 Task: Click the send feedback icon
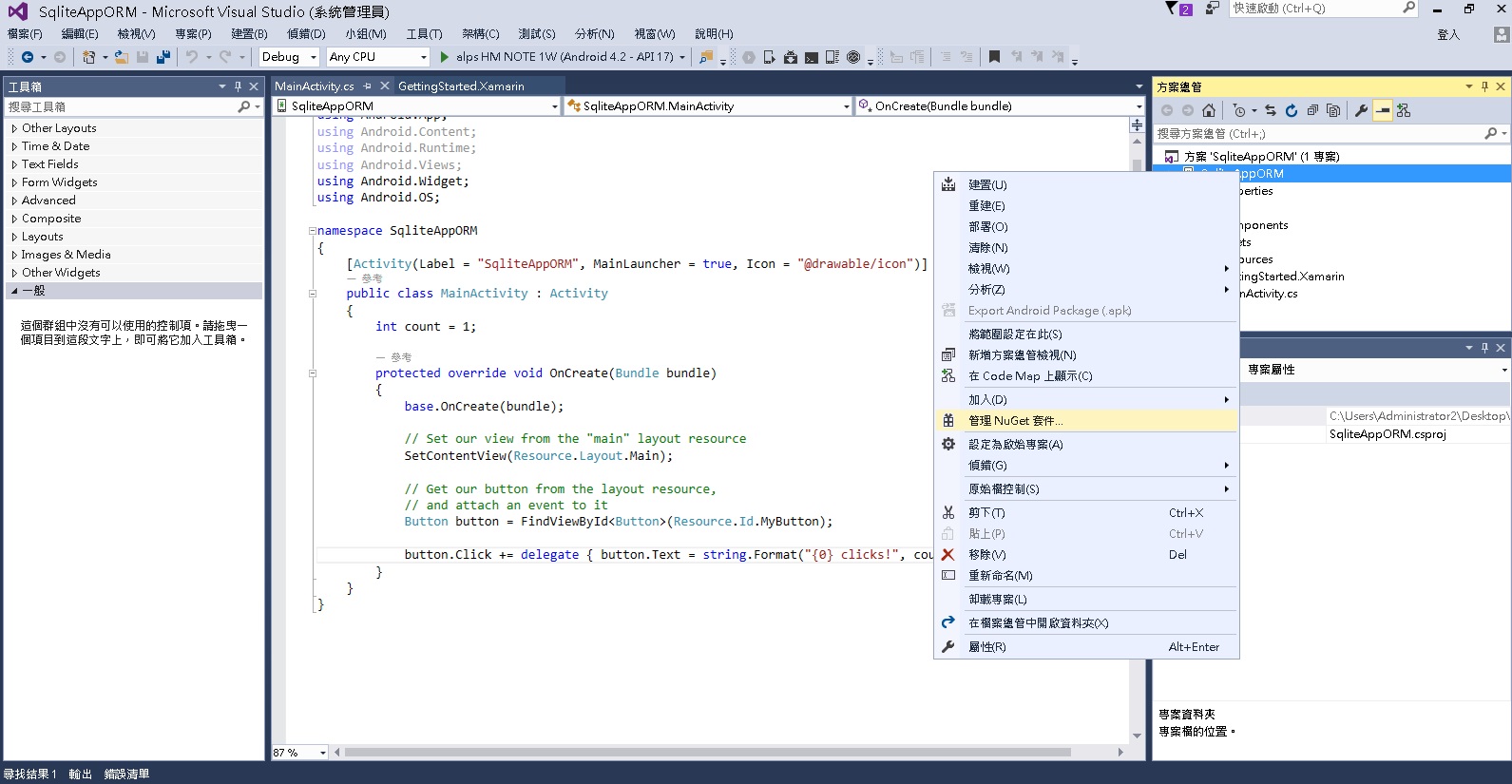coord(1213,9)
